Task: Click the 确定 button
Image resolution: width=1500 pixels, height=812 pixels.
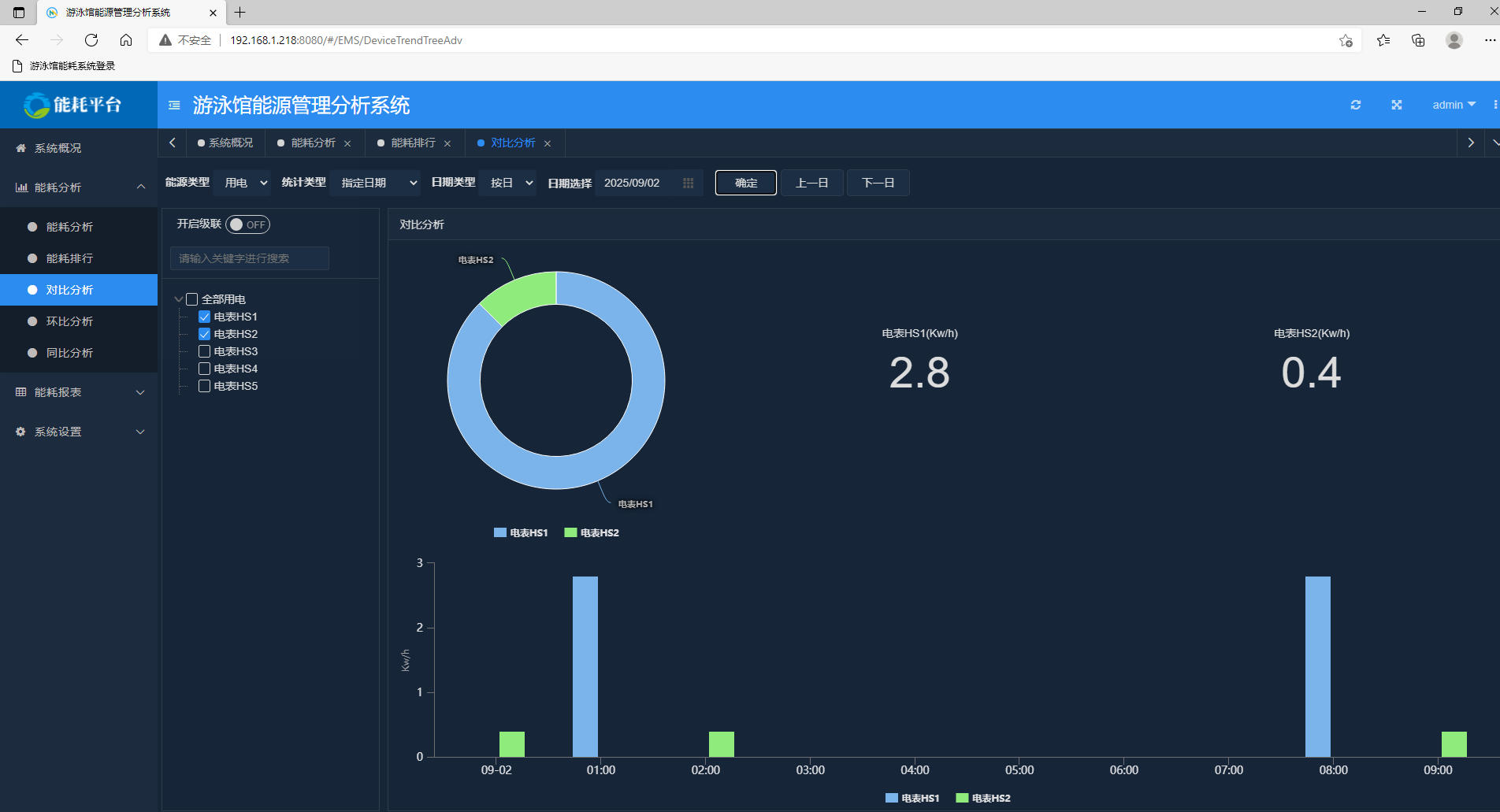Action: [745, 183]
